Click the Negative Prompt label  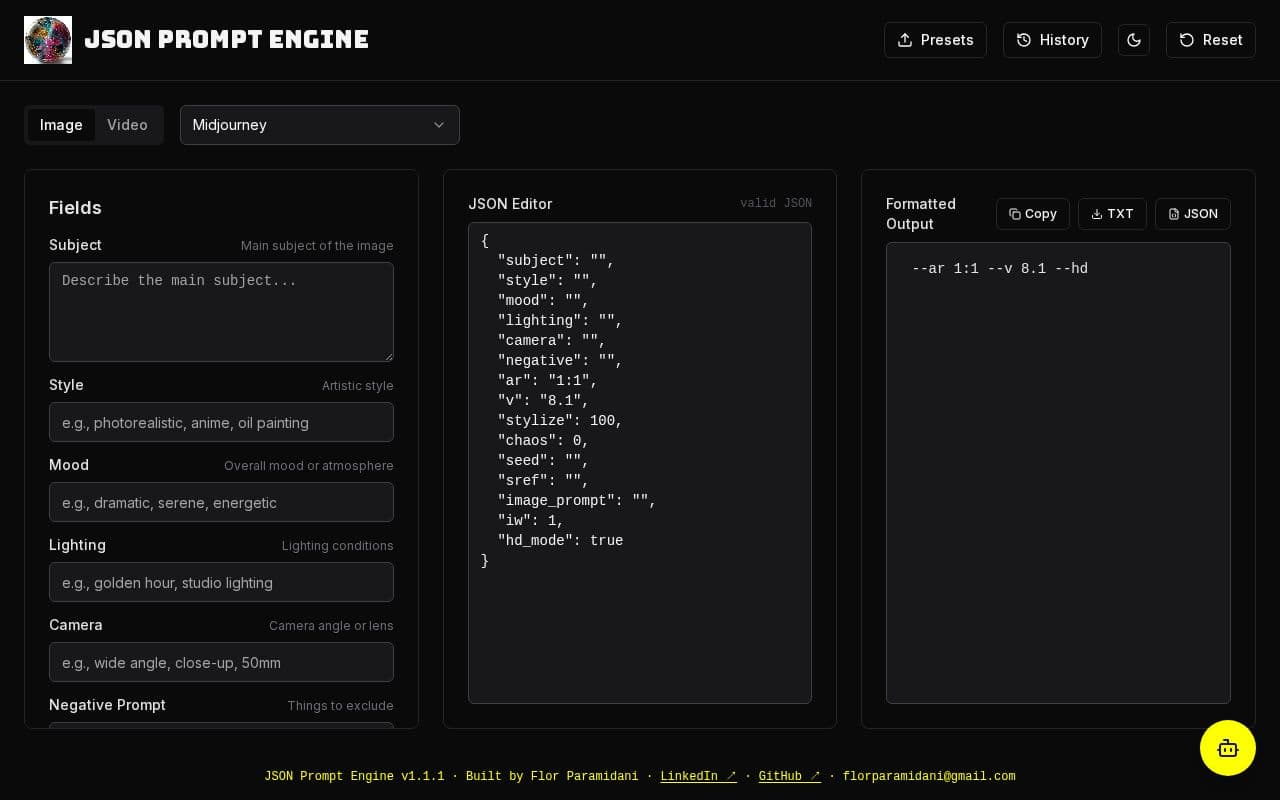[107, 705]
